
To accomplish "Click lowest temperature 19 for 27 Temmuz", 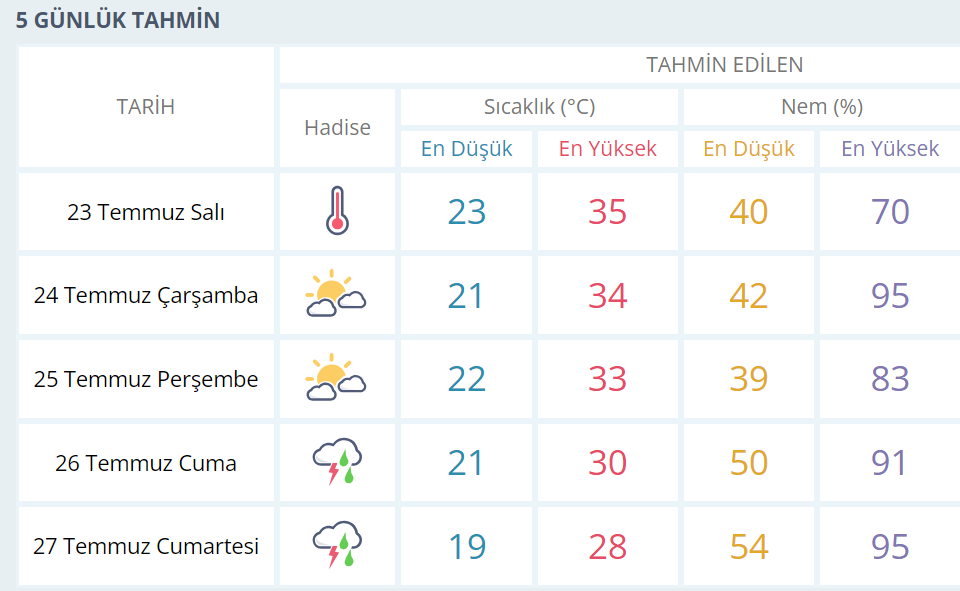I will (x=467, y=546).
